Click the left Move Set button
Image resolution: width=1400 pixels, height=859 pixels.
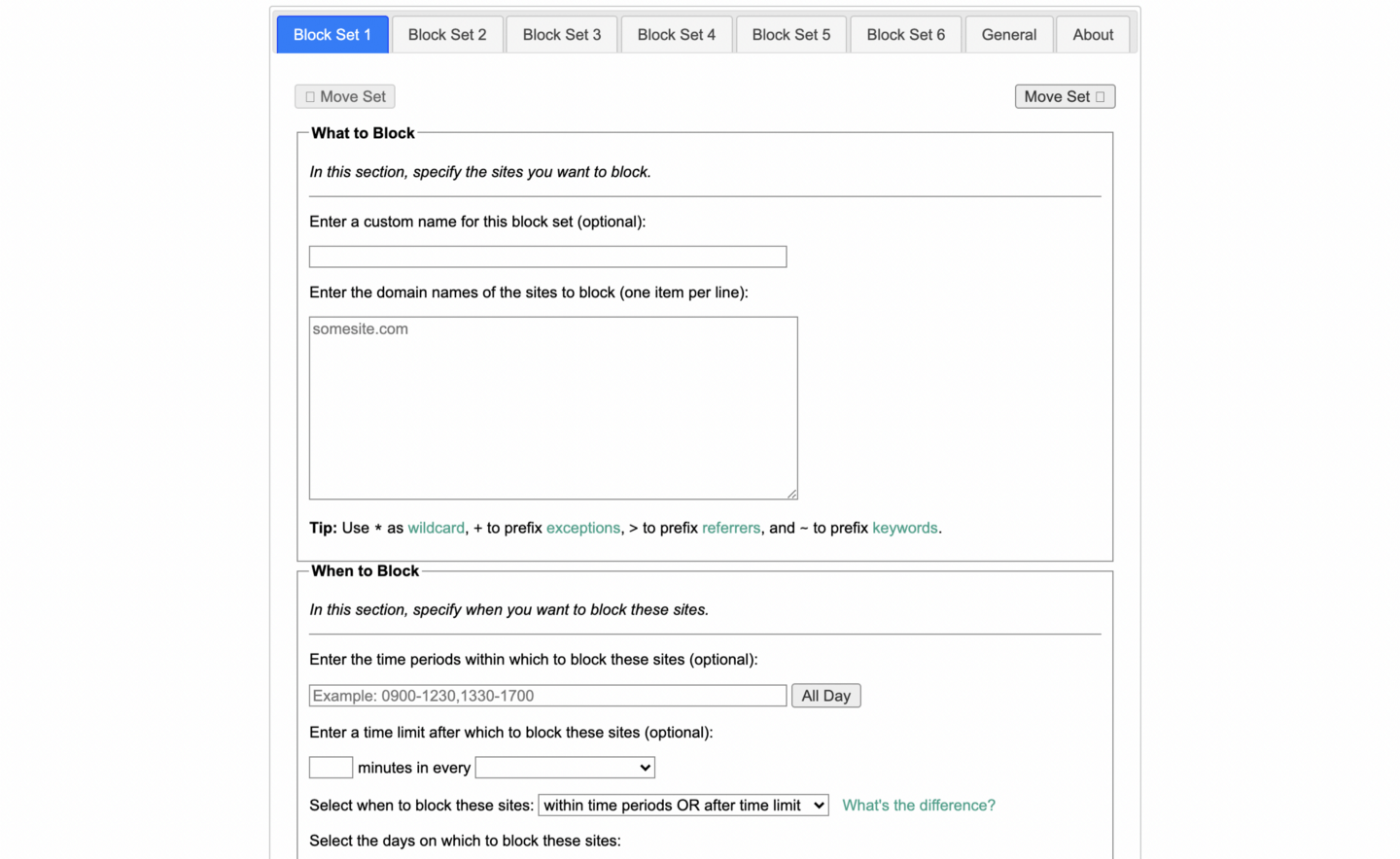click(345, 96)
